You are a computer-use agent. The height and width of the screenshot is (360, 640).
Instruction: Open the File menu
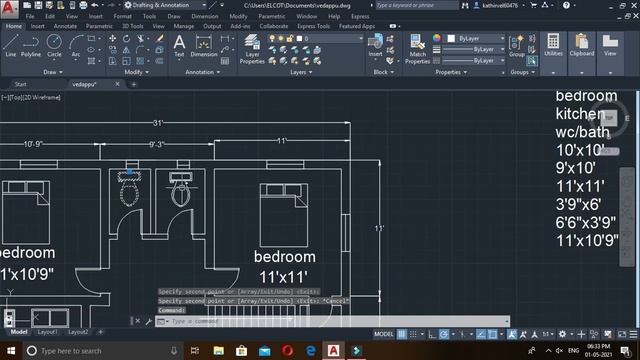tap(30, 16)
